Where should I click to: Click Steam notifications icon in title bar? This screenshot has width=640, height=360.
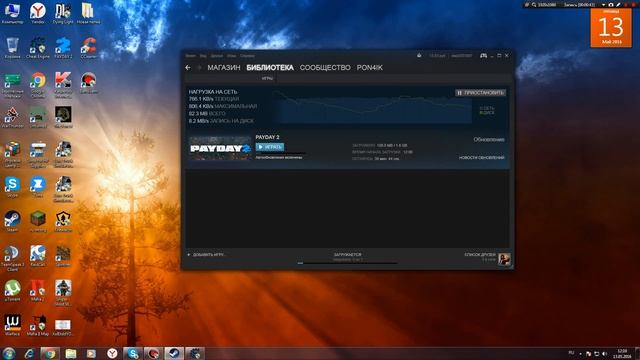(419, 56)
